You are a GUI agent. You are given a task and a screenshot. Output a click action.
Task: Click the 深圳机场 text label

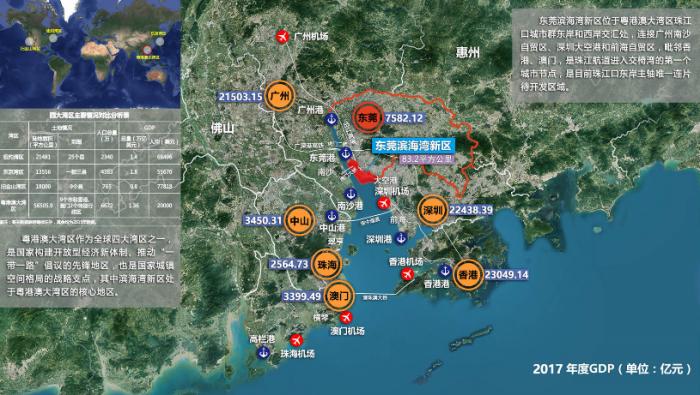pyautogui.click(x=392, y=191)
